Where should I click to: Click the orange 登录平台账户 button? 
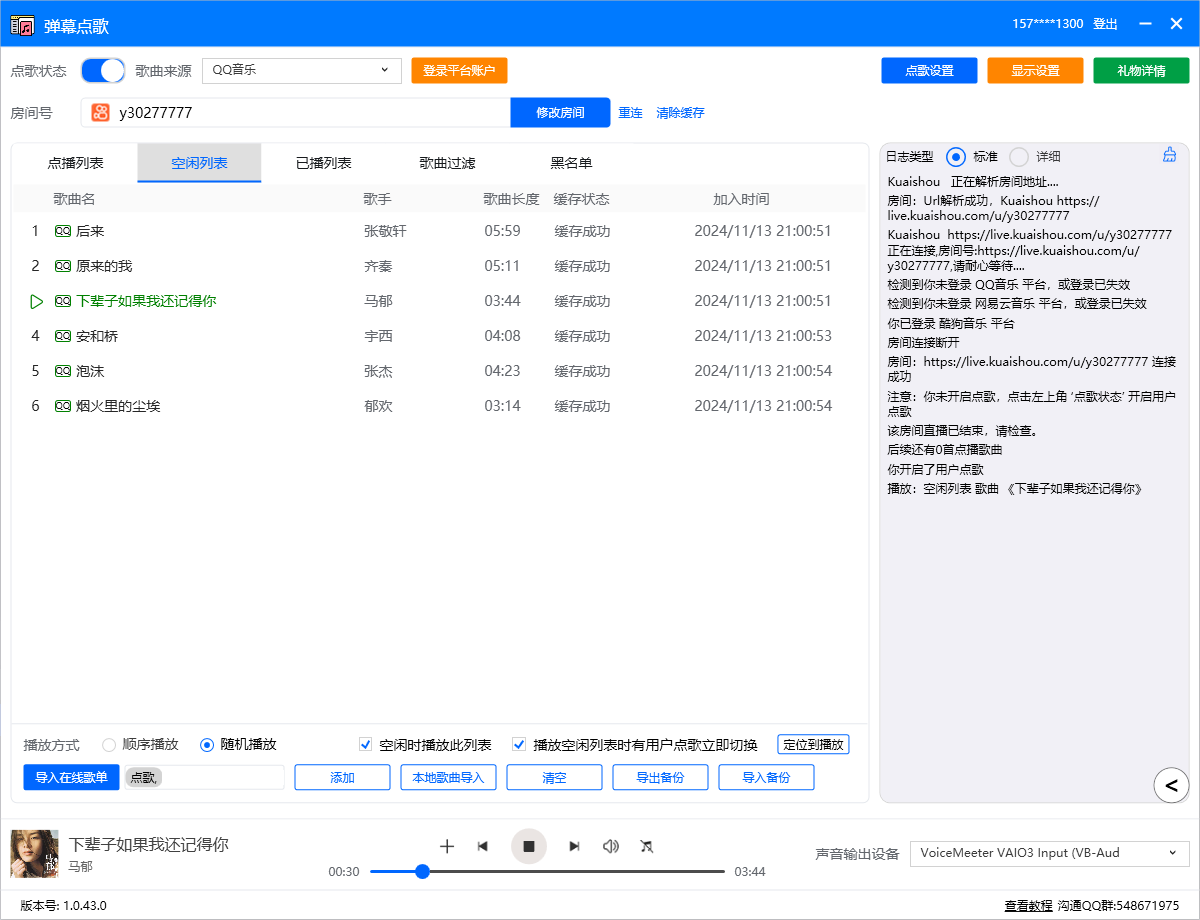click(459, 70)
